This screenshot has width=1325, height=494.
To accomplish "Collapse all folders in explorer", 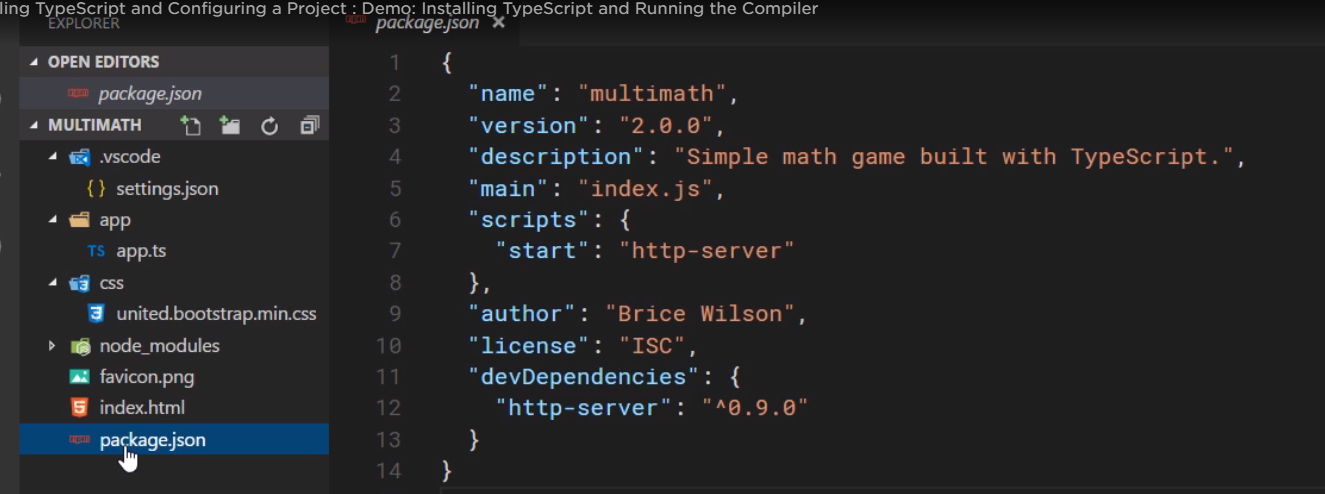I will click(x=309, y=125).
